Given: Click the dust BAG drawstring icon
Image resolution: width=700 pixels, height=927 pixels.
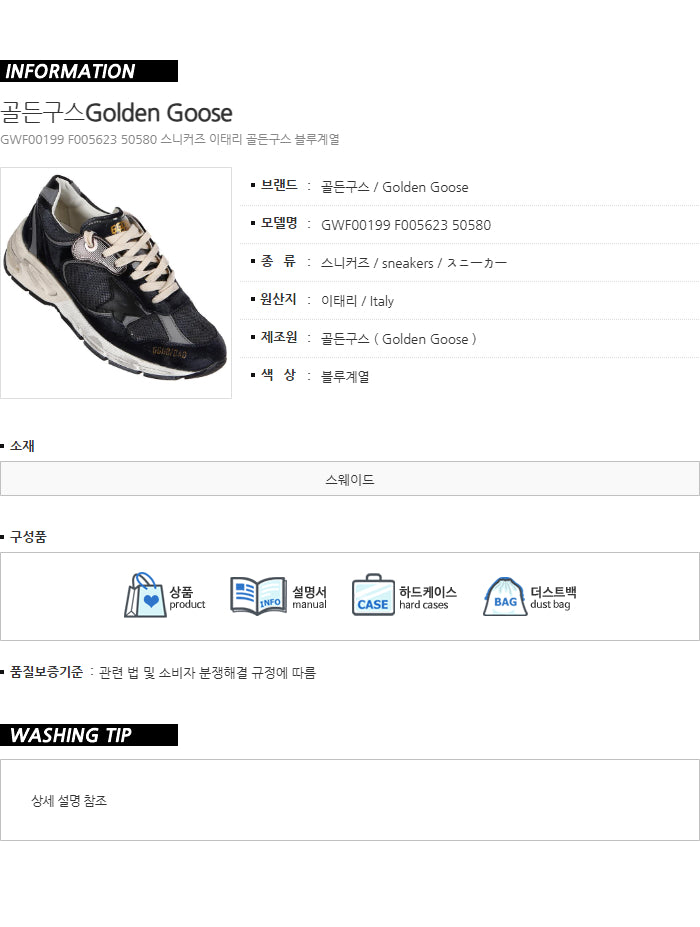Looking at the screenshot, I should coord(505,597).
